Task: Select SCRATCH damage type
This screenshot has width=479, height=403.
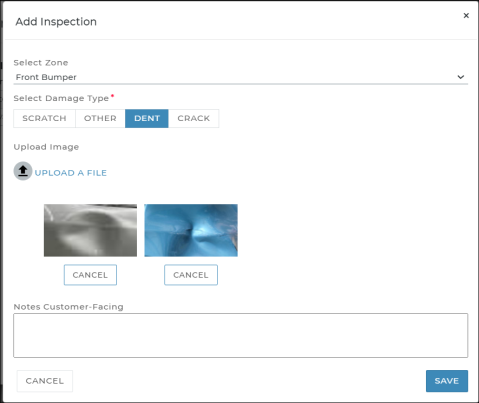Action: coord(44,118)
